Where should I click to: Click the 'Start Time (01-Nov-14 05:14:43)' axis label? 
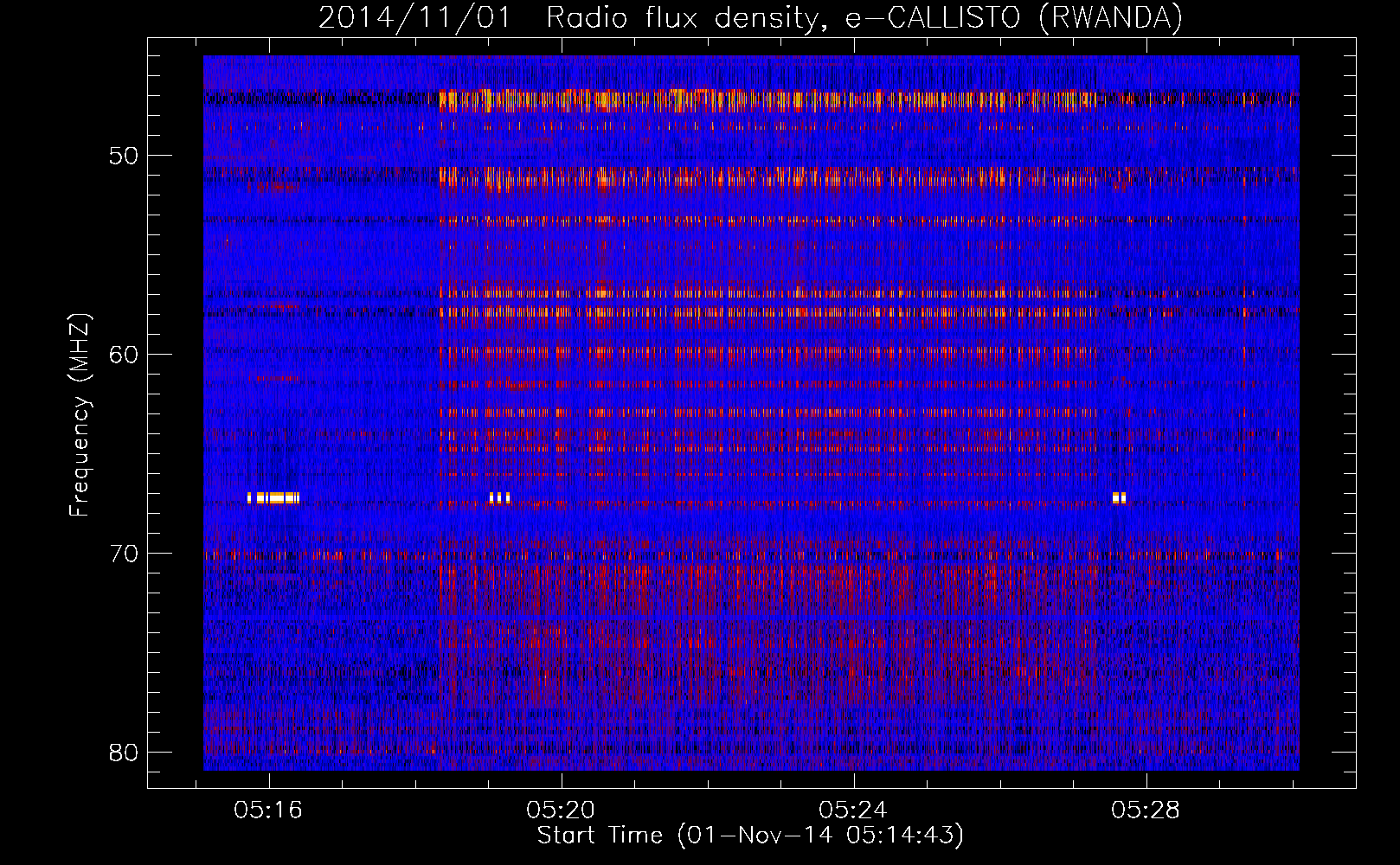pos(750,836)
